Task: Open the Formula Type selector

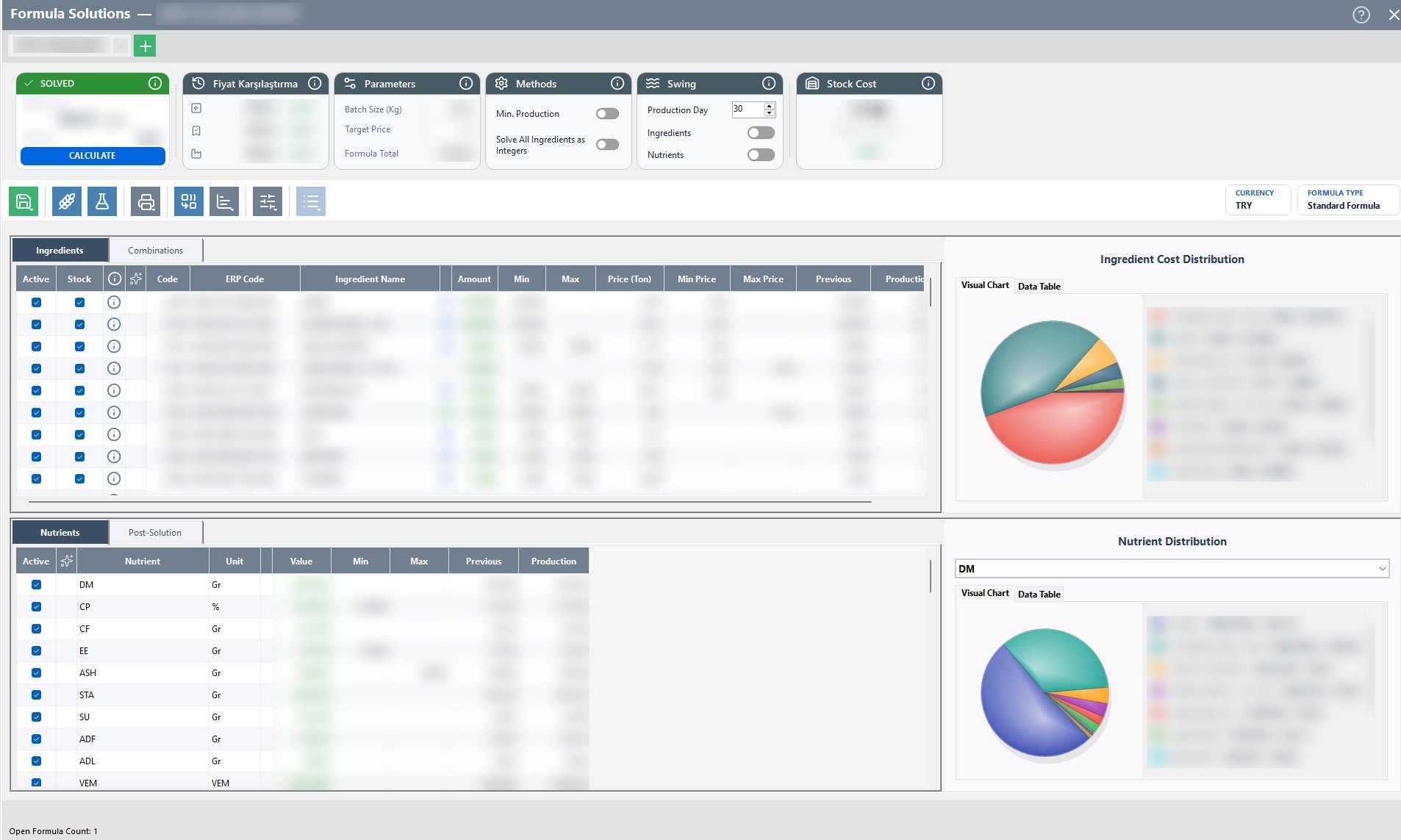Action: pyautogui.click(x=1347, y=200)
